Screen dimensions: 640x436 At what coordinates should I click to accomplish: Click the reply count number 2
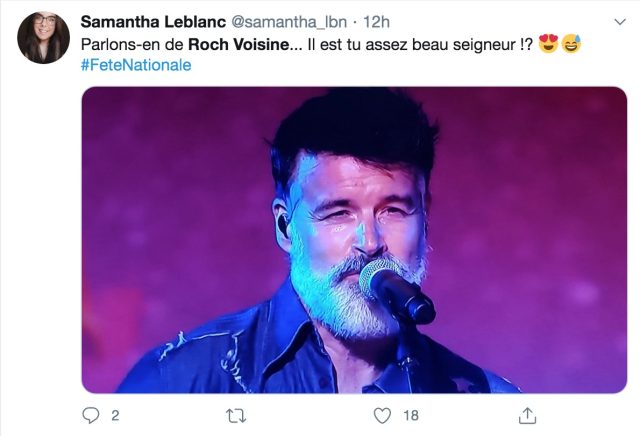(115, 416)
